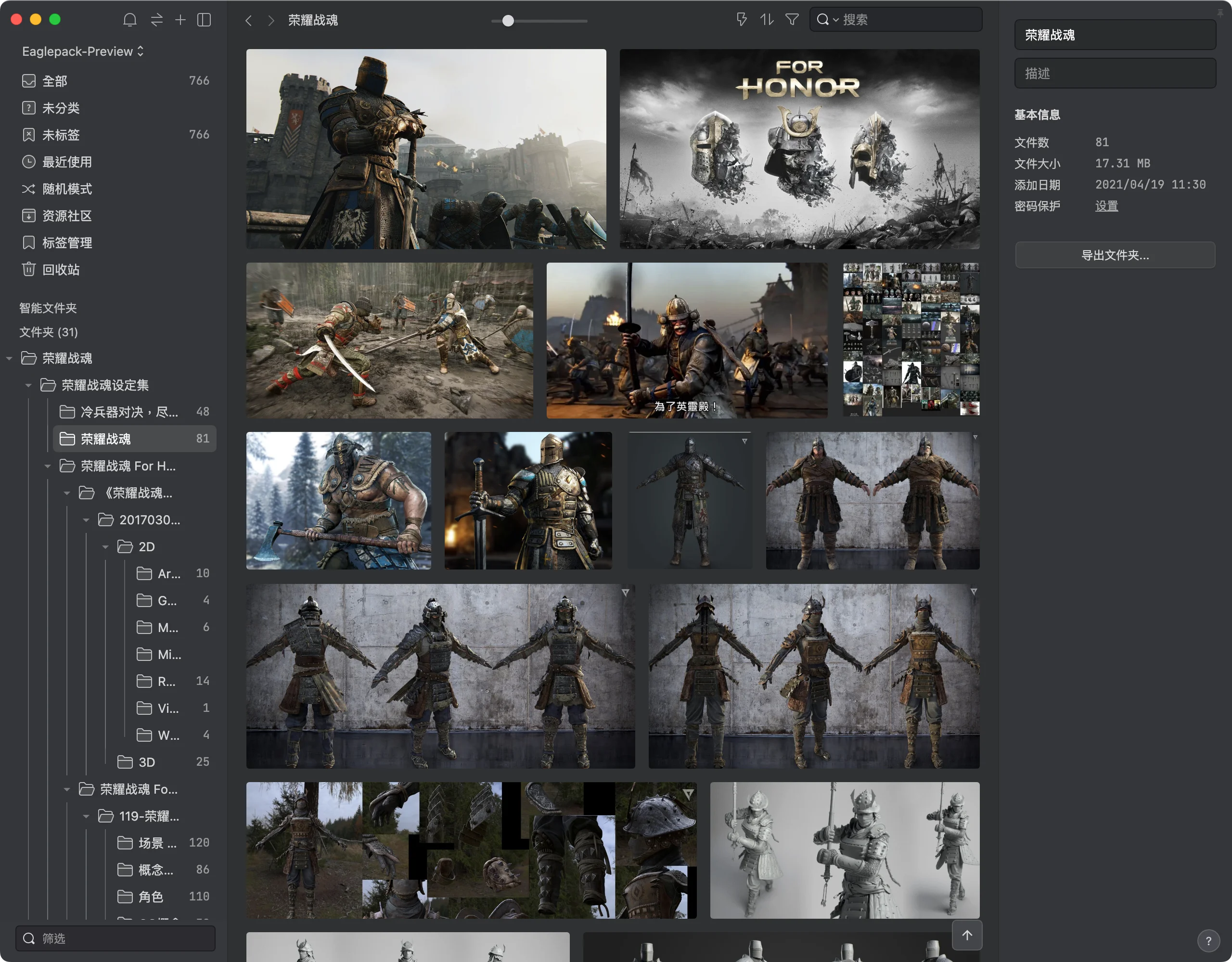Open the Mi... folder
Image resolution: width=1232 pixels, height=962 pixels.
pos(173,655)
